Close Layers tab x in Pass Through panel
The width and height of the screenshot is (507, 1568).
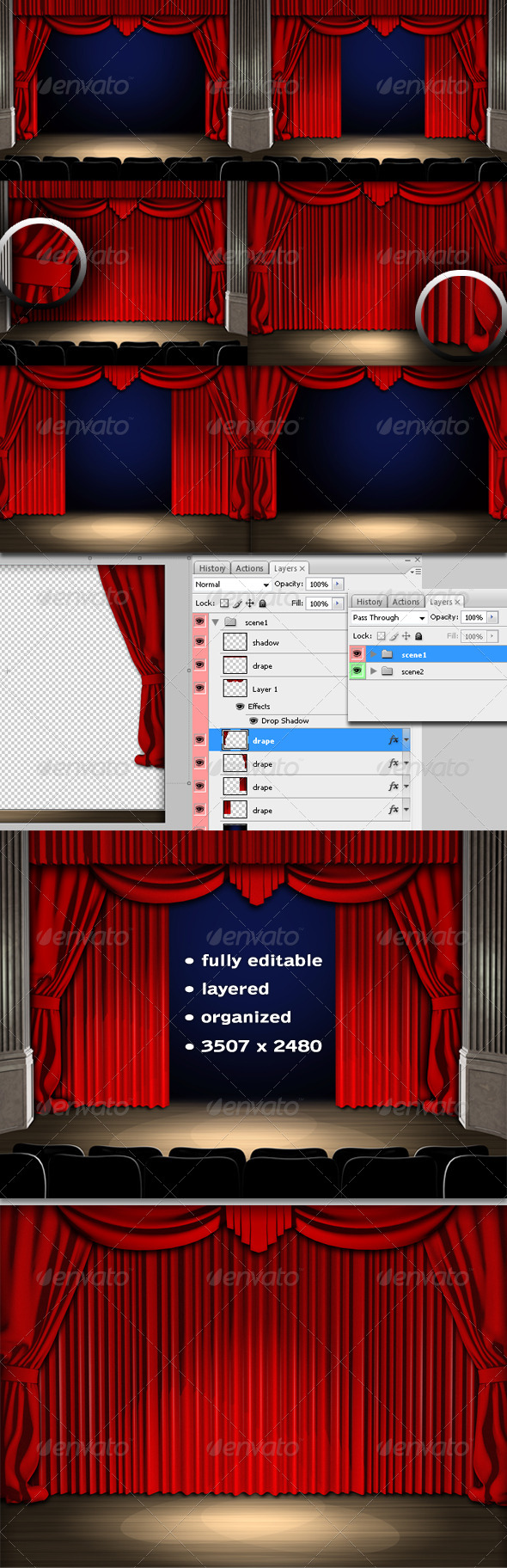pyautogui.click(x=458, y=602)
